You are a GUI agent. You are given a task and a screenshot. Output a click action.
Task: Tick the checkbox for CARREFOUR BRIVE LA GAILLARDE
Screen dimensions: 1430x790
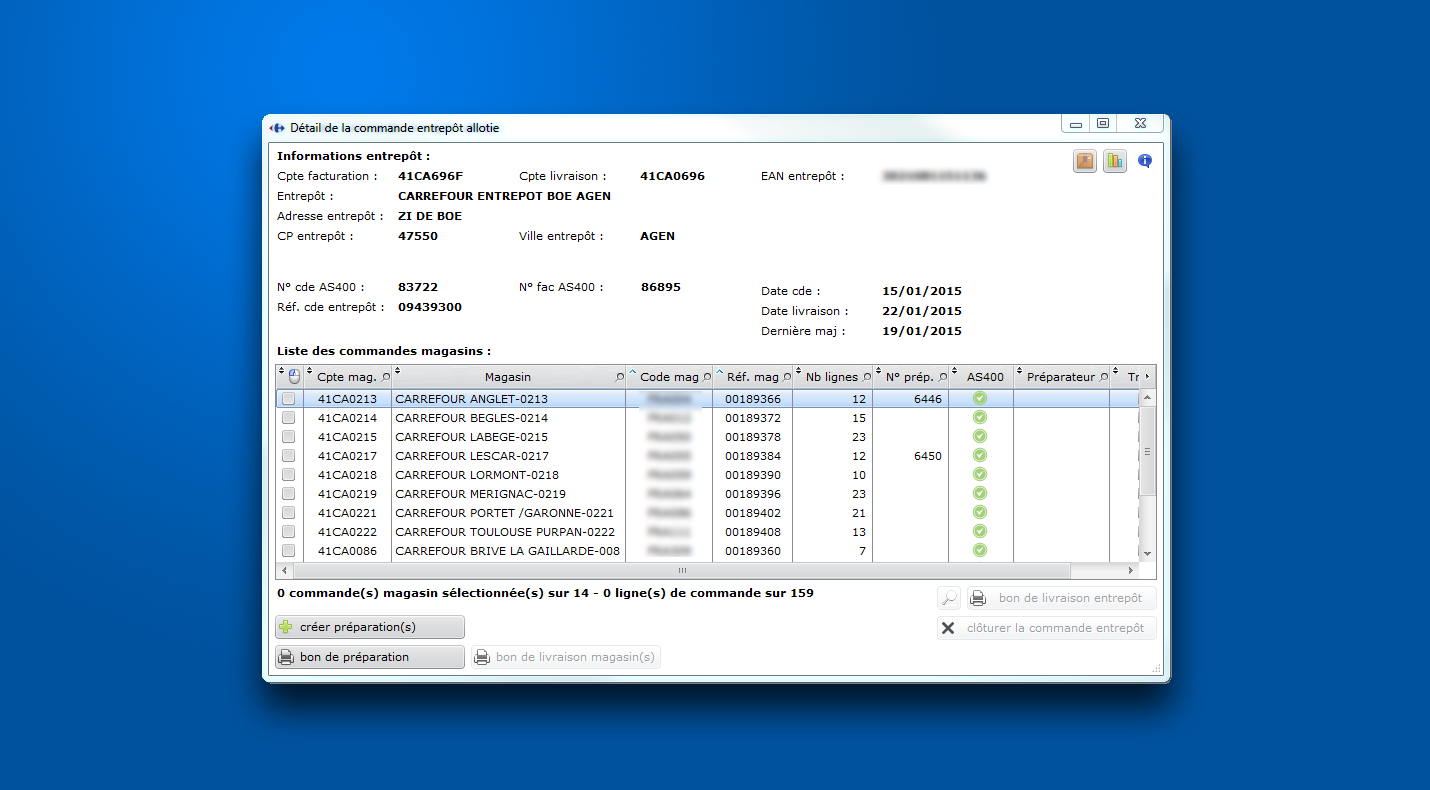pyautogui.click(x=288, y=551)
